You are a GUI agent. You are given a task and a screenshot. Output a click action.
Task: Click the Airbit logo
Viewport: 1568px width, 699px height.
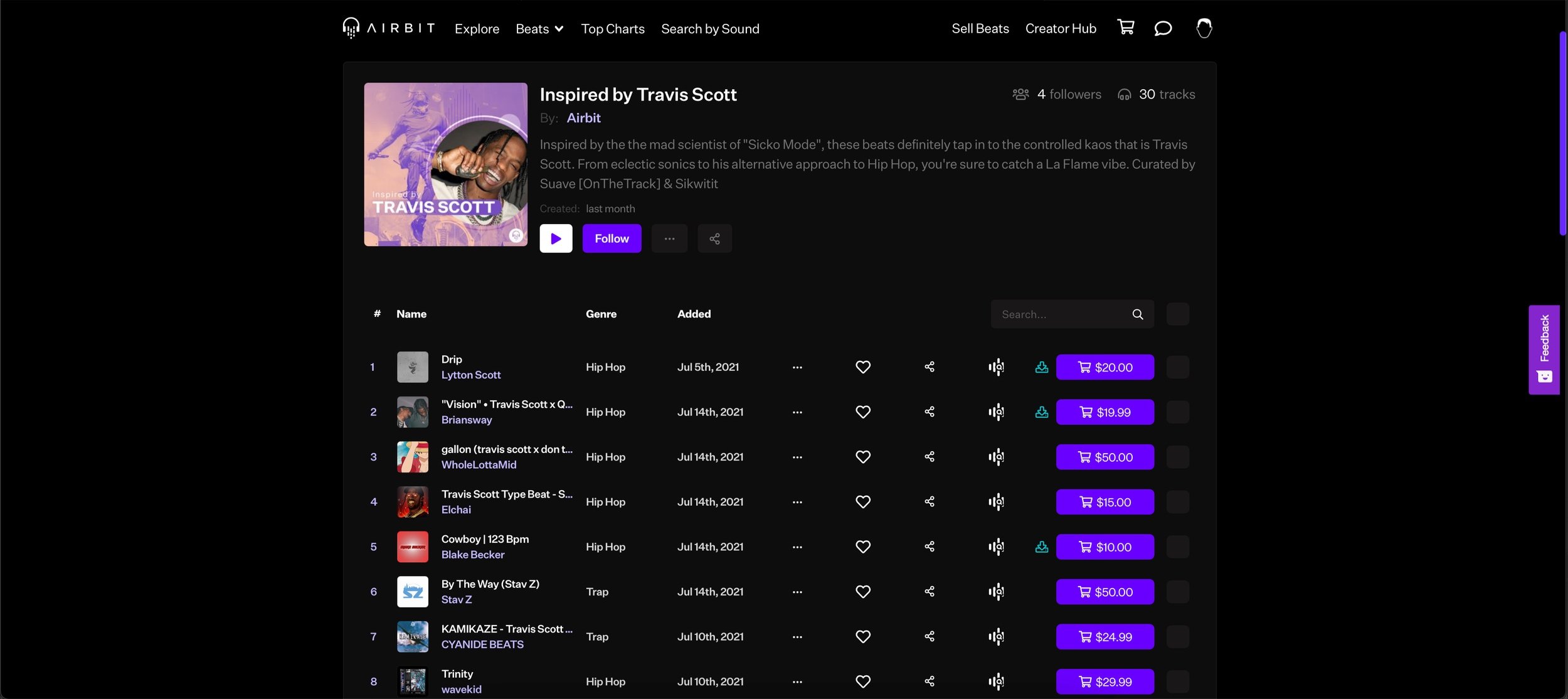pos(389,28)
